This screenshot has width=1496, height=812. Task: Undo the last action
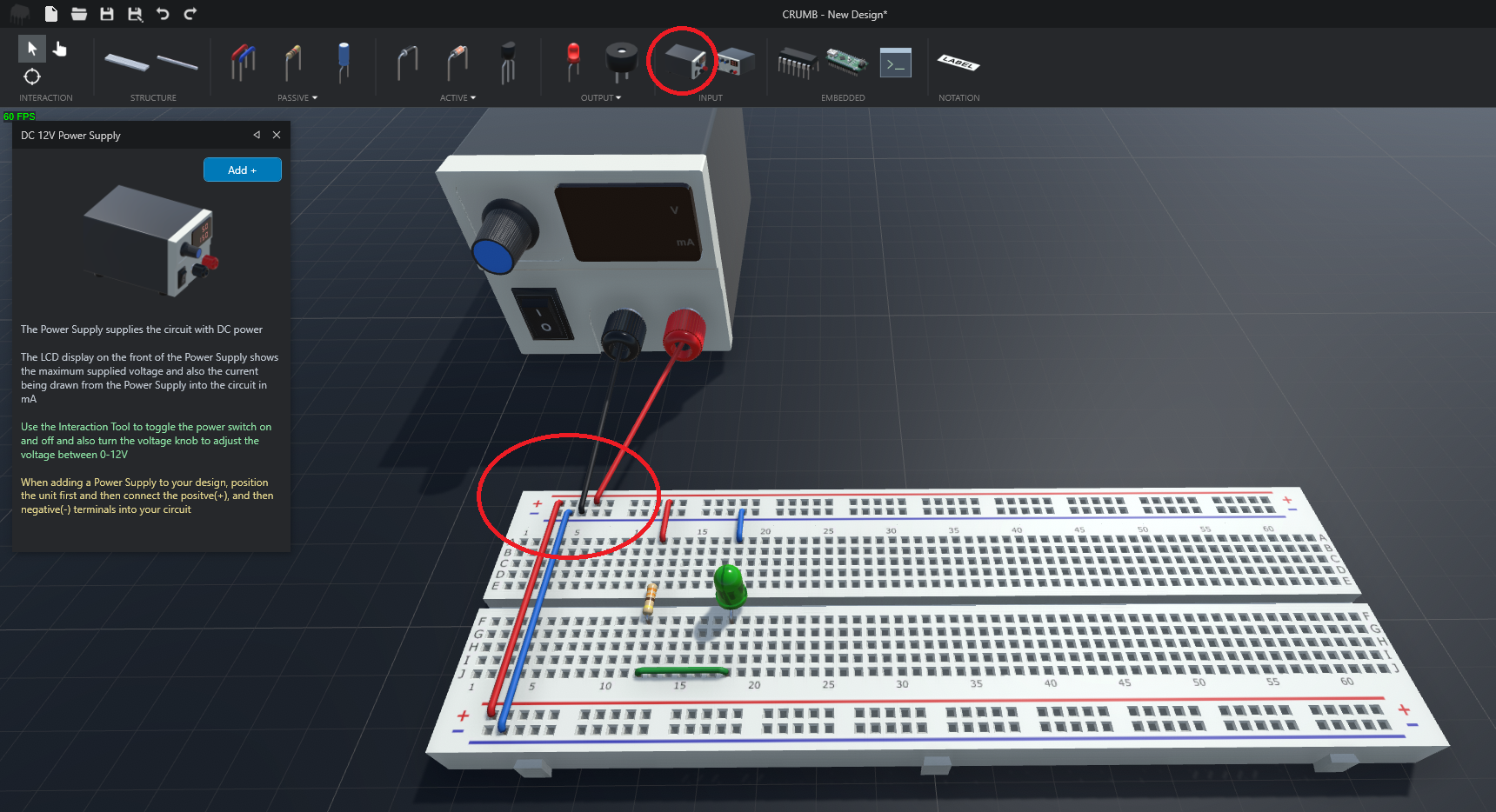163,14
